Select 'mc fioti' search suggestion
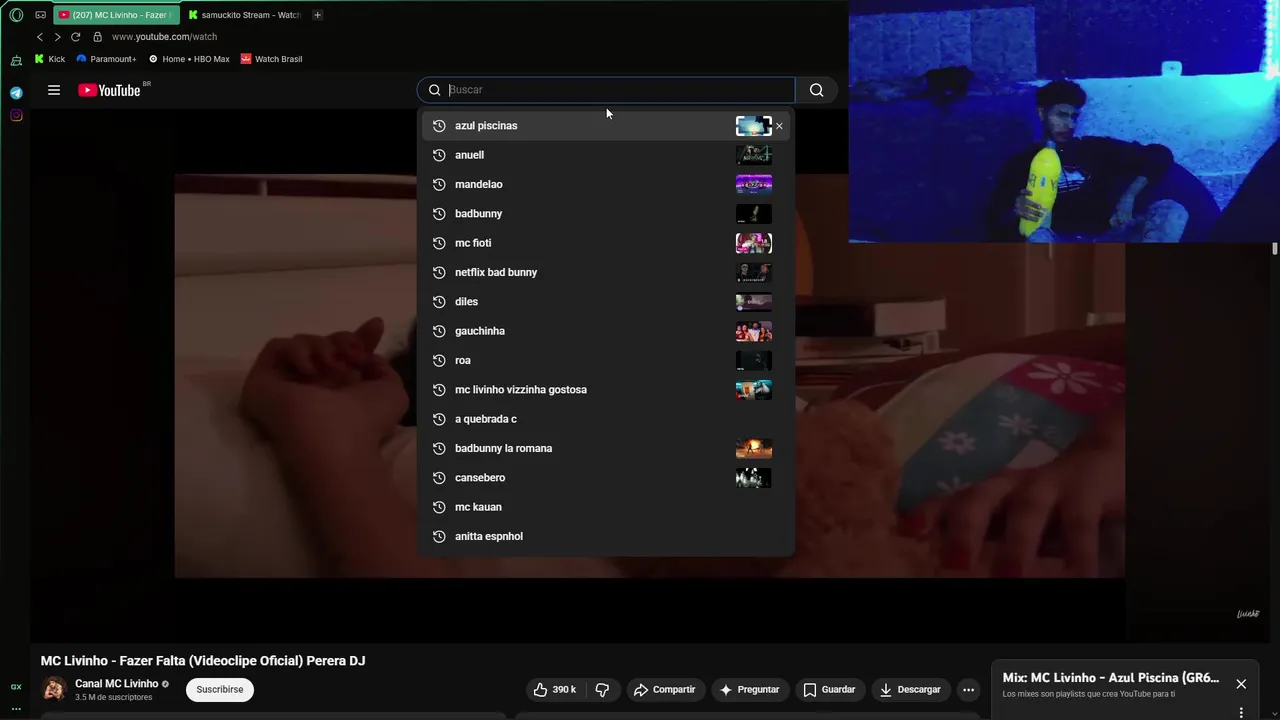Screen dimensions: 1280x720 pyautogui.click(x=605, y=243)
